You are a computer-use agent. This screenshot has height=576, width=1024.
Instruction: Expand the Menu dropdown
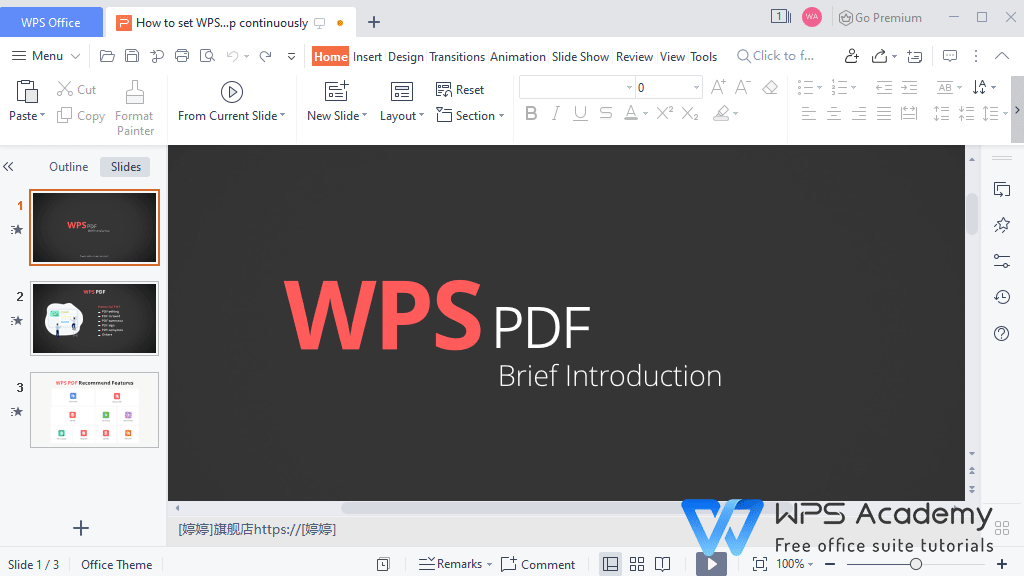click(46, 56)
